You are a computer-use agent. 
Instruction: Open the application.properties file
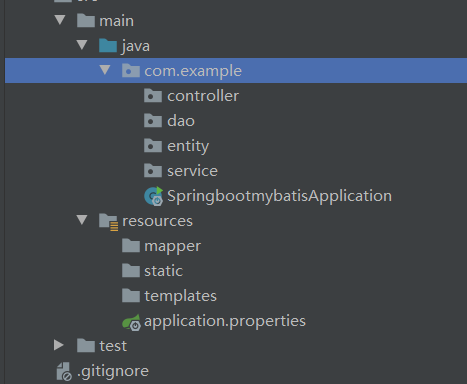[225, 321]
